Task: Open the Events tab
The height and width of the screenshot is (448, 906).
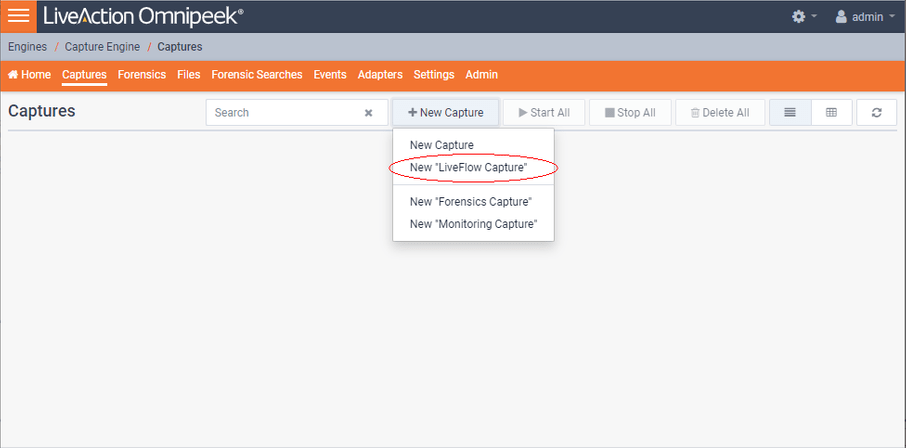Action: point(330,75)
